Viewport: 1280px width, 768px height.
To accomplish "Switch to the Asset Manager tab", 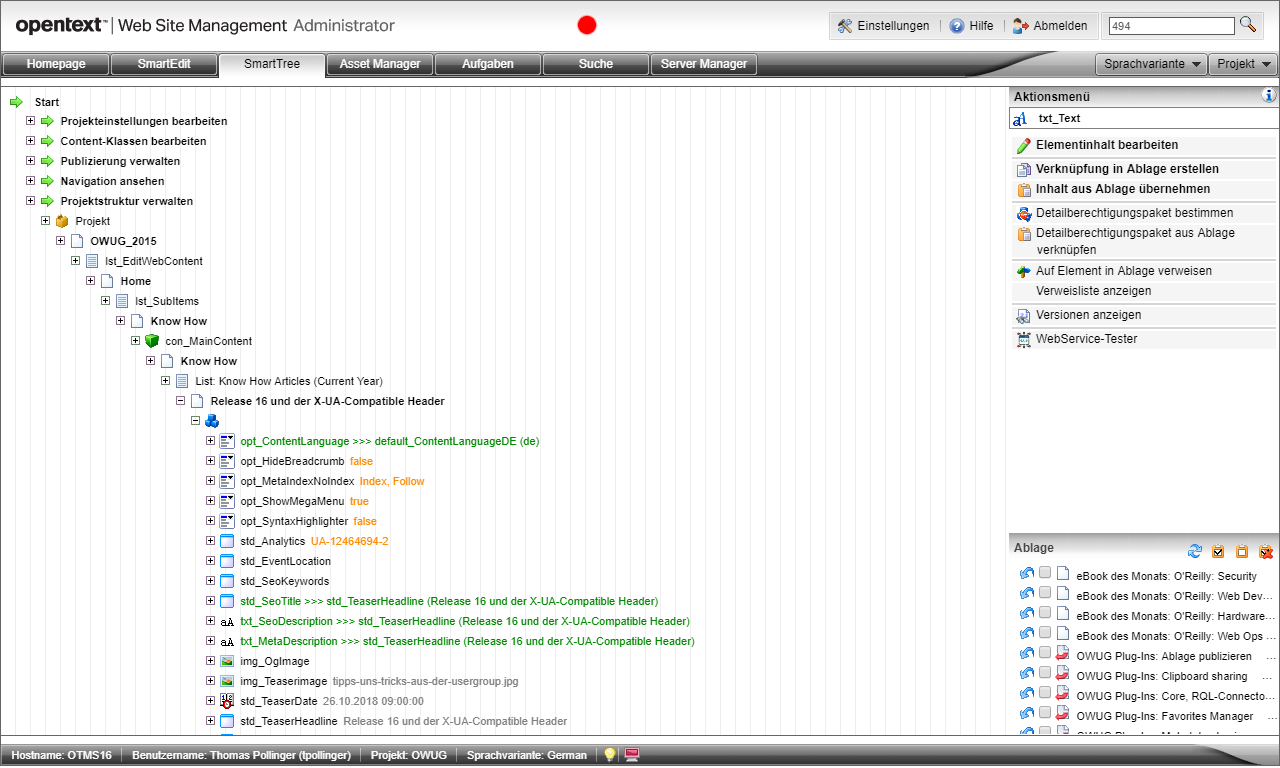I will [x=380, y=64].
